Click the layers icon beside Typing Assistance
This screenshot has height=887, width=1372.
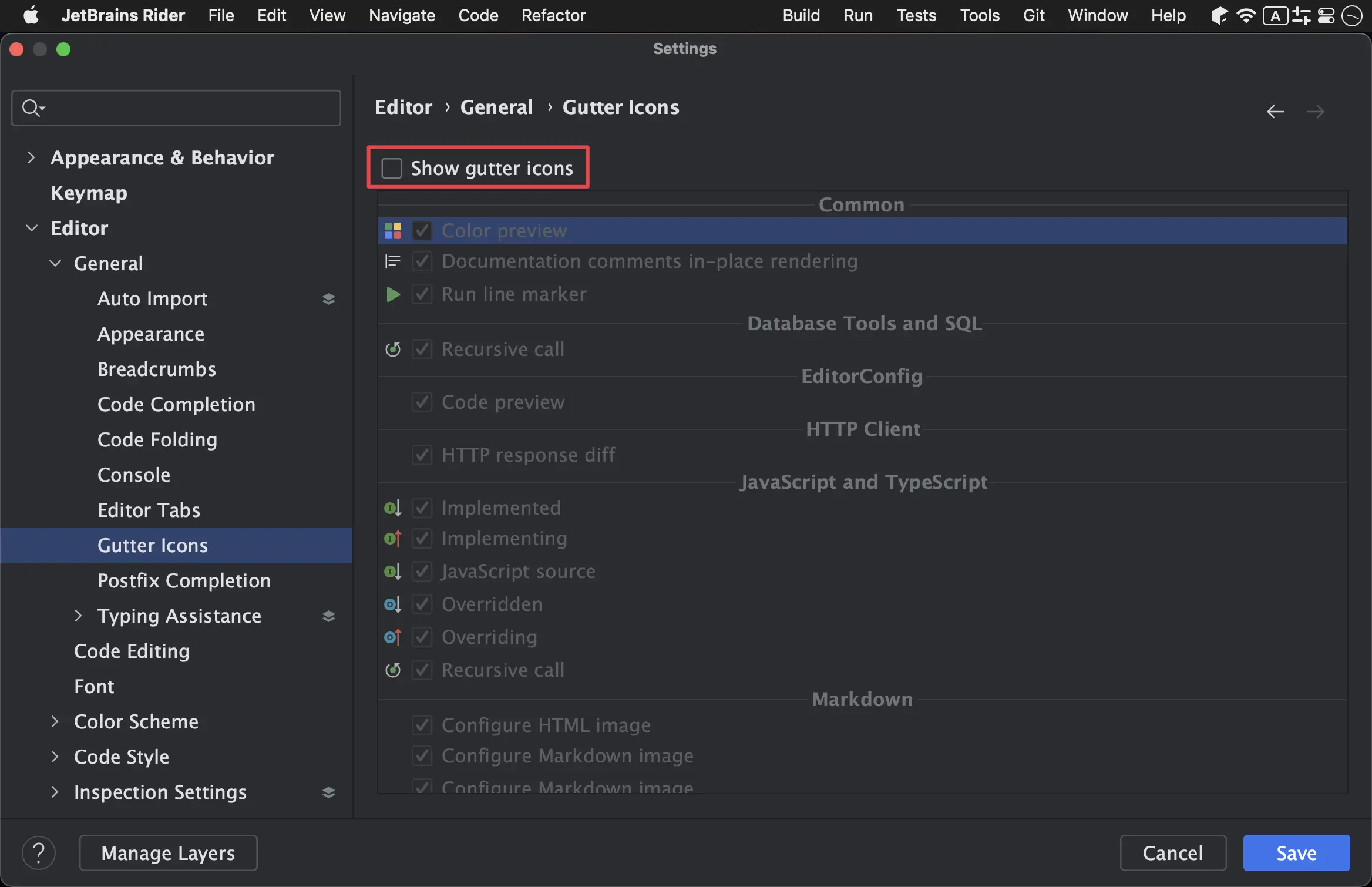coord(329,616)
